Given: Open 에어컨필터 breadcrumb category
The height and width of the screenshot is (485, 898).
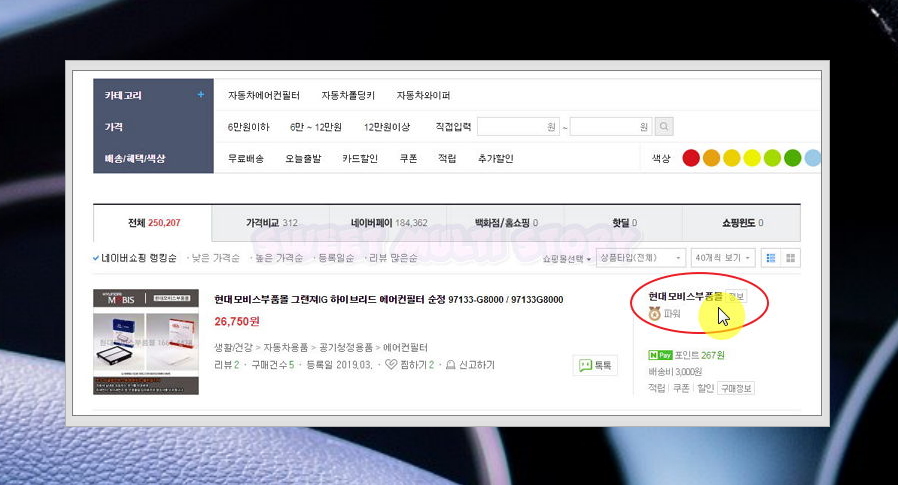Looking at the screenshot, I should (405, 348).
